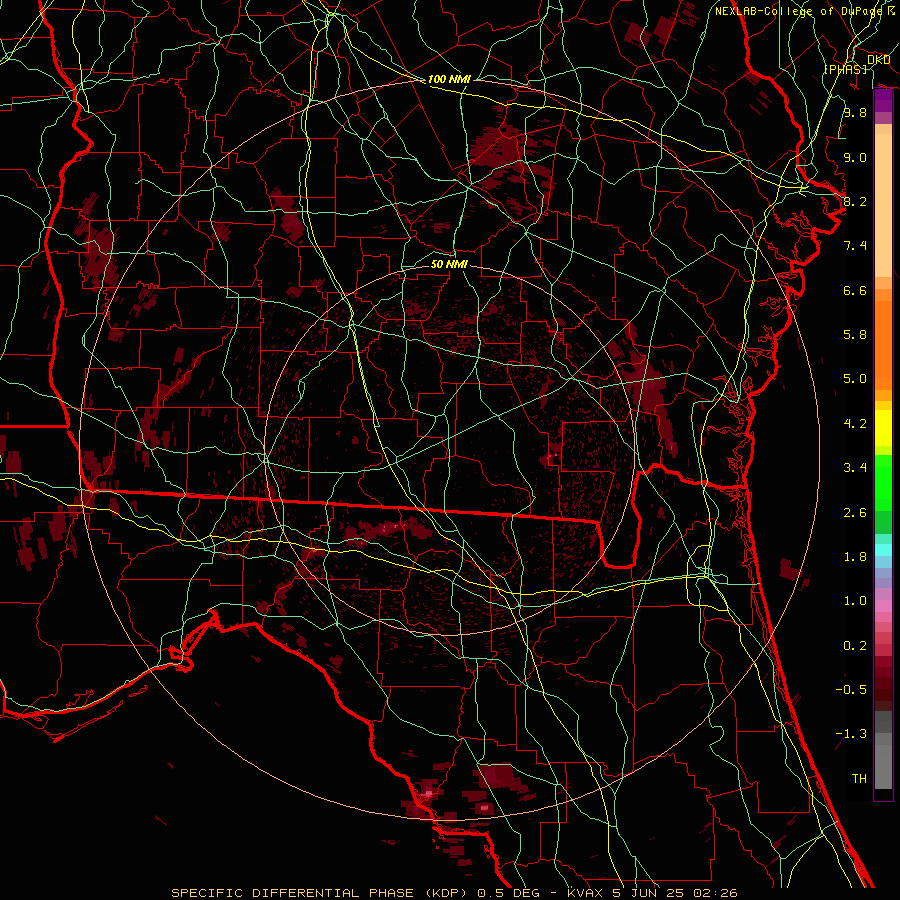
Task: Select the pink segment of the color bar
Action: [883, 606]
